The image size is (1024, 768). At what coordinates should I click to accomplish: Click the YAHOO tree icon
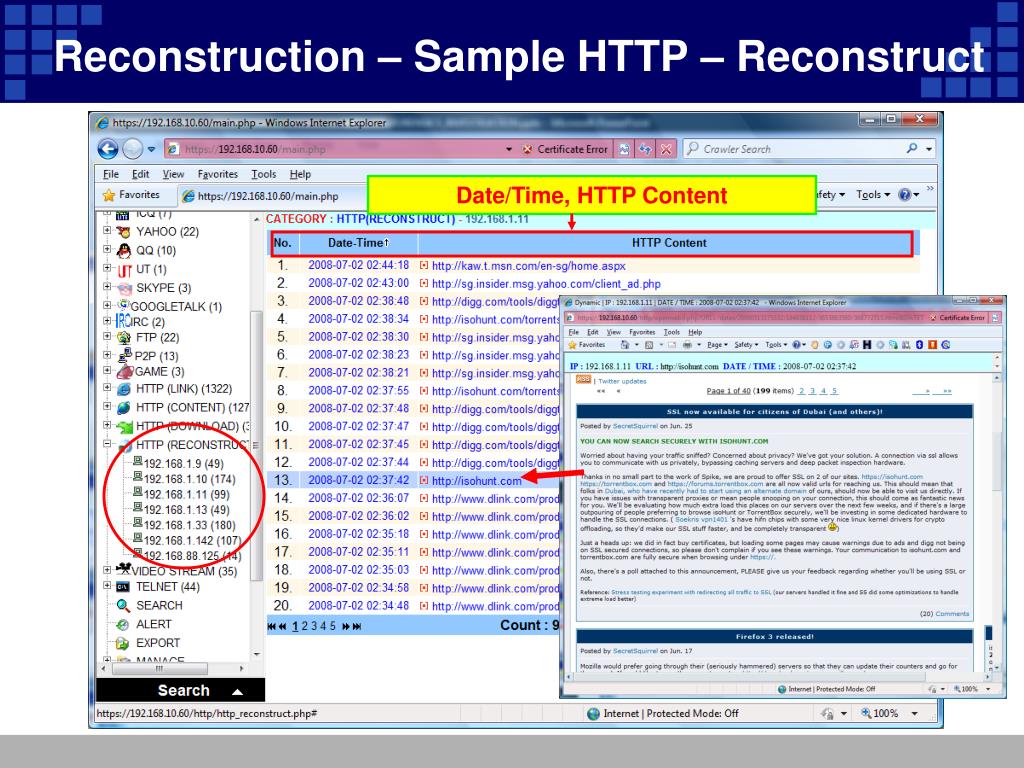(123, 232)
